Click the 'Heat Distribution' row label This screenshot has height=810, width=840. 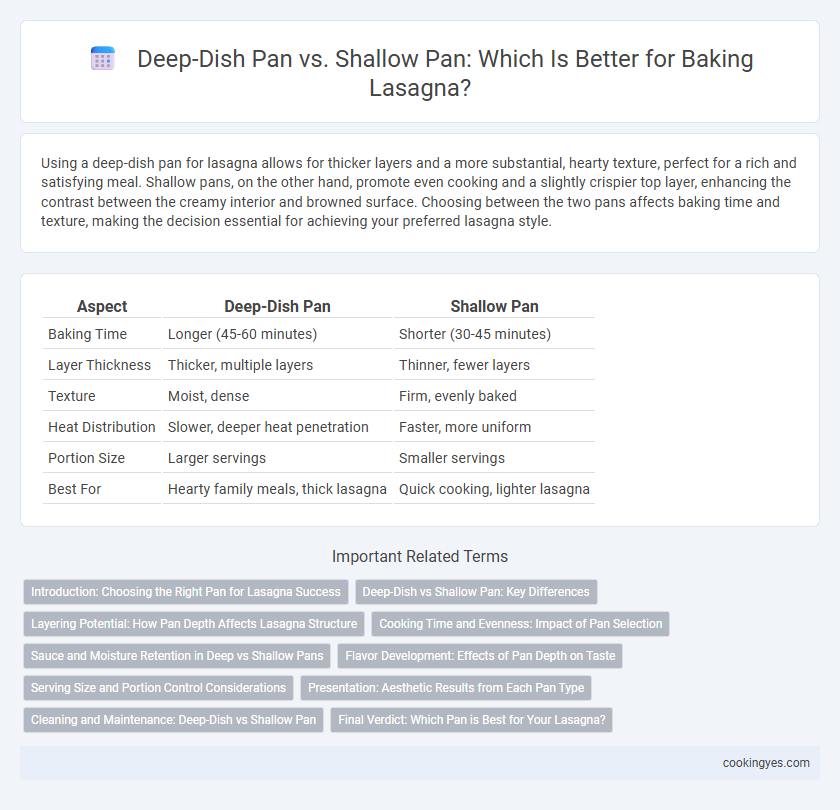pyautogui.click(x=102, y=427)
